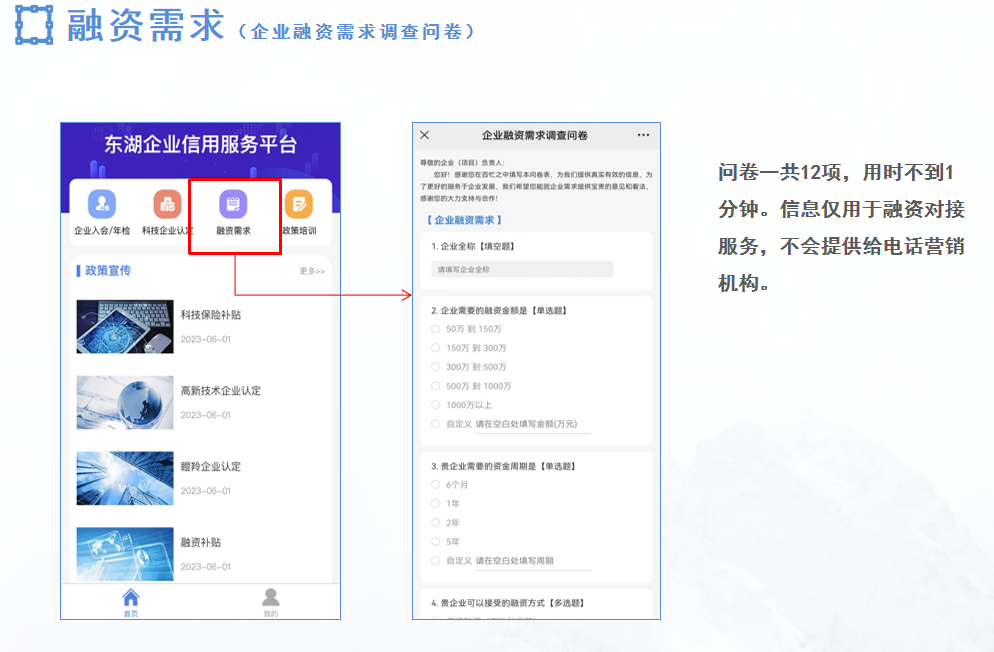Select 1年 funding period option
This screenshot has width=994, height=652.
436,504
